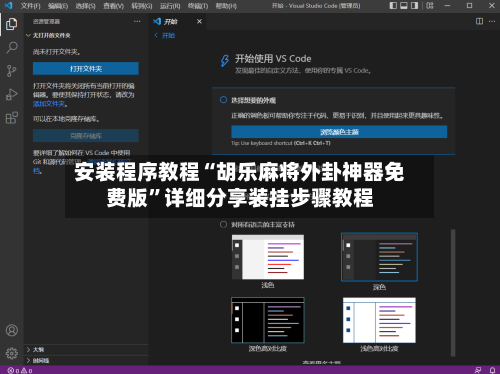Viewport: 500px width, 374px height.
Task: Select the step circle below the banner
Action: click(223, 224)
